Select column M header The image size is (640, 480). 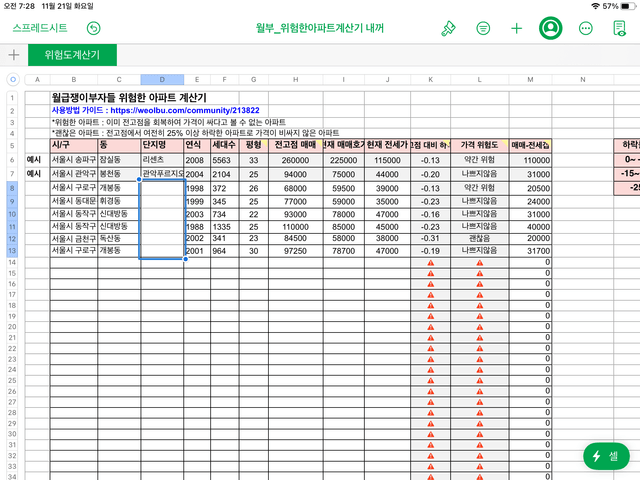[x=530, y=80]
